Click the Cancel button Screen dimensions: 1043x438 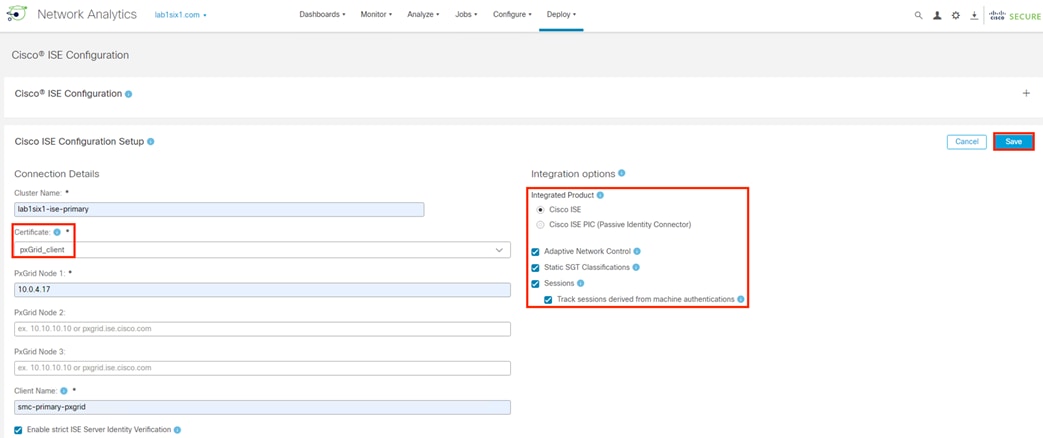point(967,142)
